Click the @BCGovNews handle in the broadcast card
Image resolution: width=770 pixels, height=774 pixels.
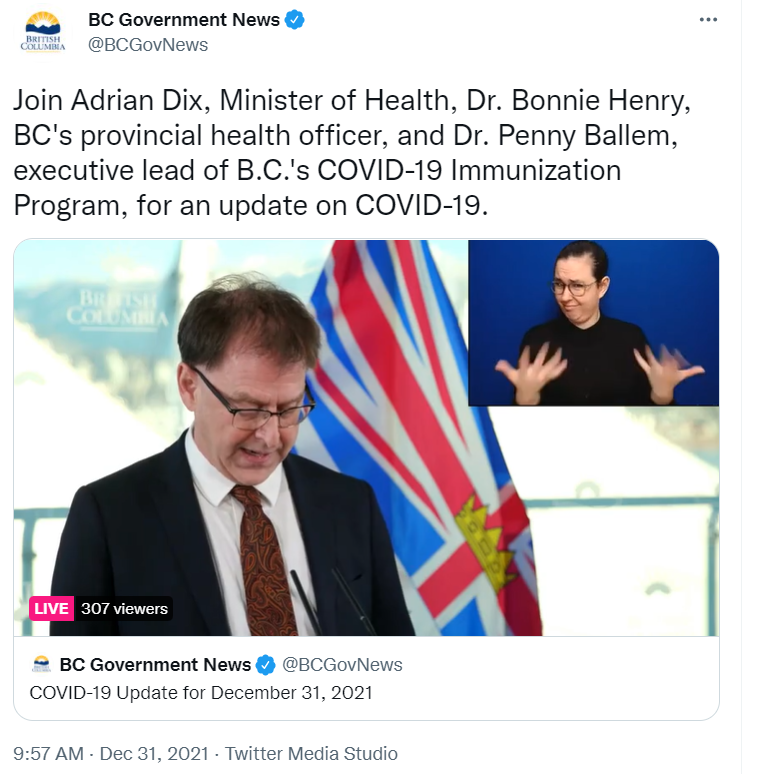[x=342, y=665]
